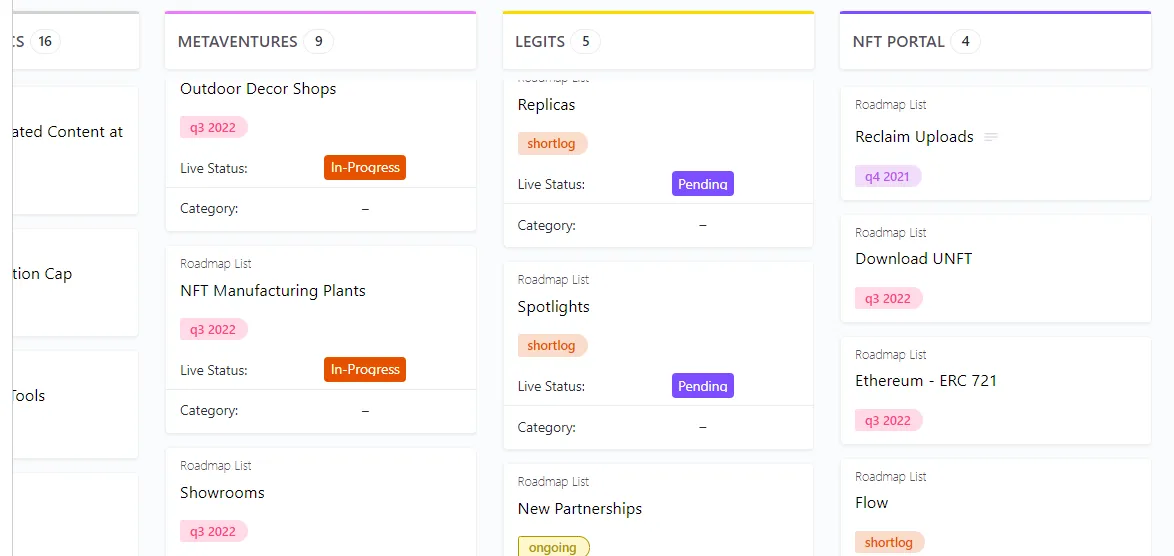
Task: Open the Spotlights card
Action: (553, 307)
